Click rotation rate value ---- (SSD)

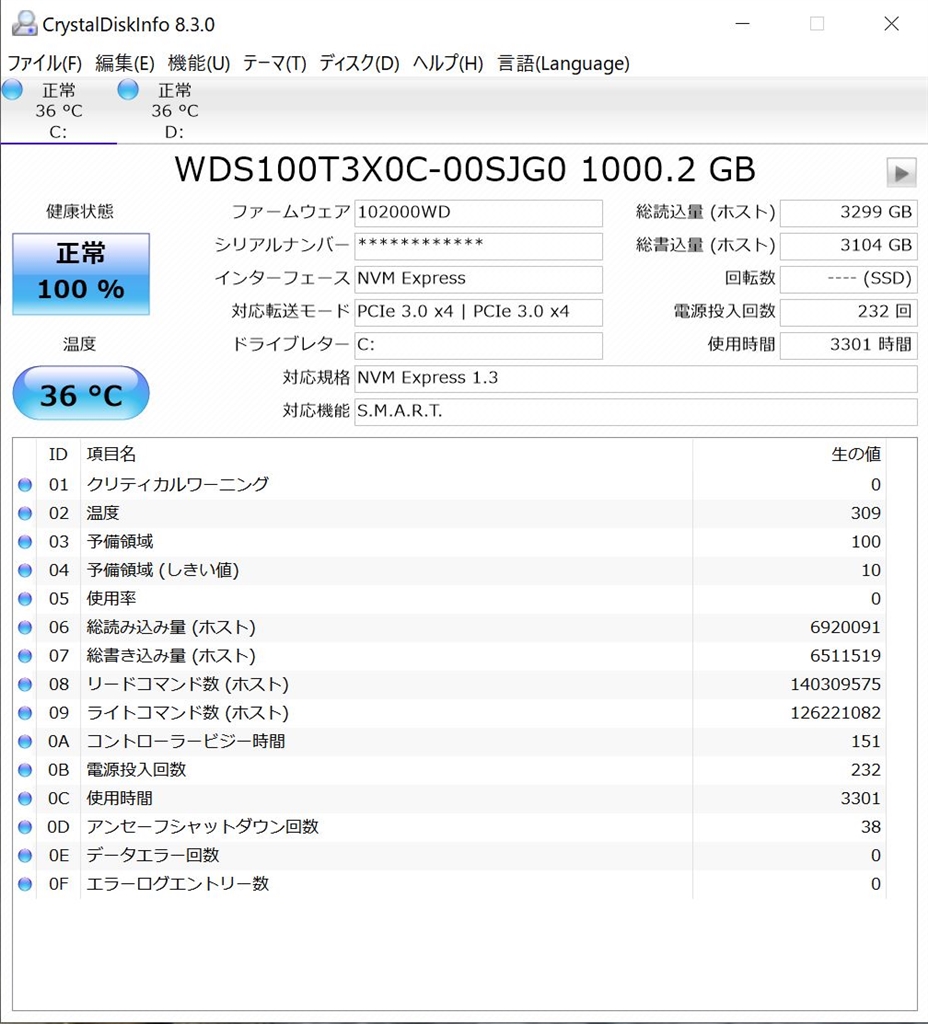coord(848,280)
